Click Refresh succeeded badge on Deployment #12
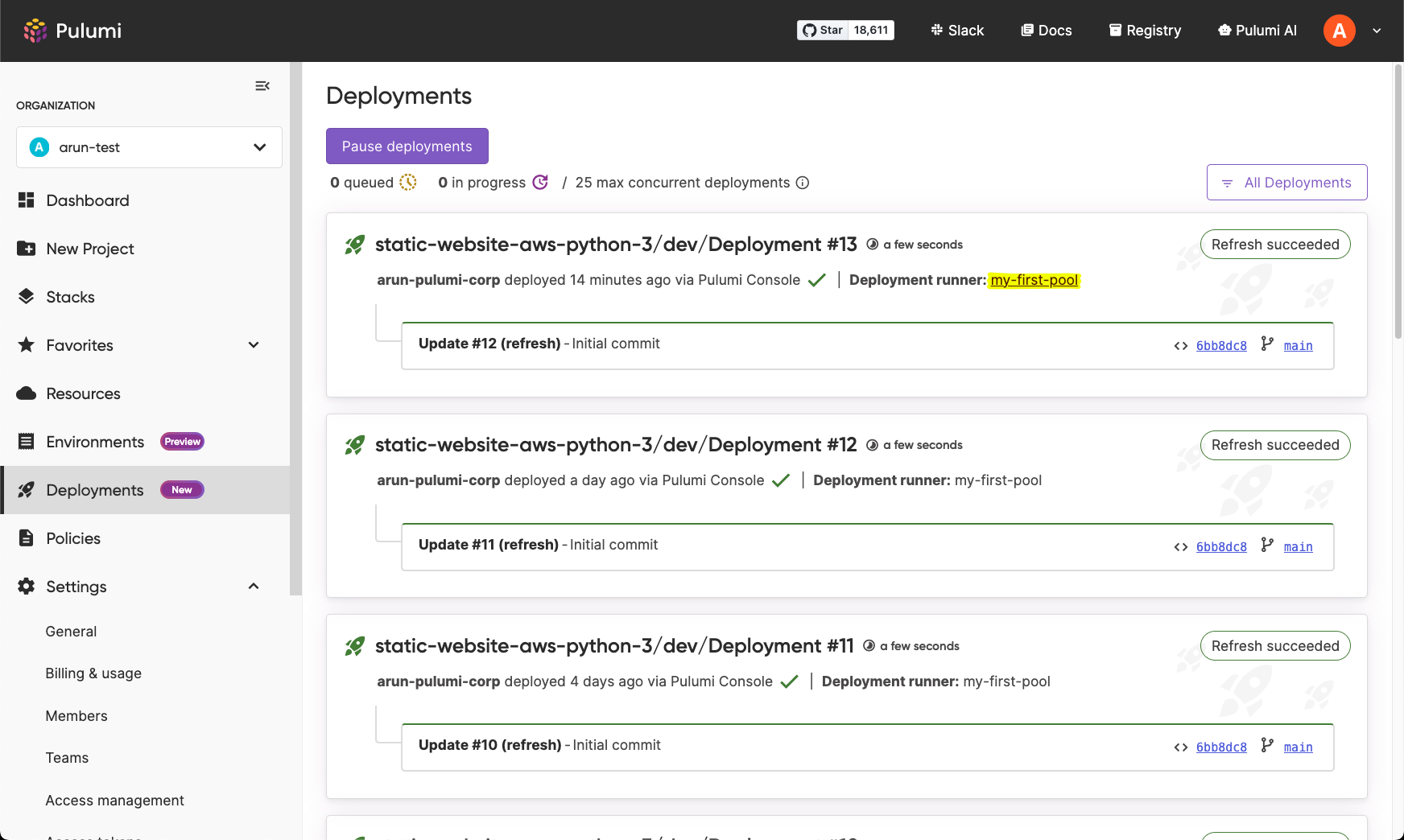 coord(1275,445)
